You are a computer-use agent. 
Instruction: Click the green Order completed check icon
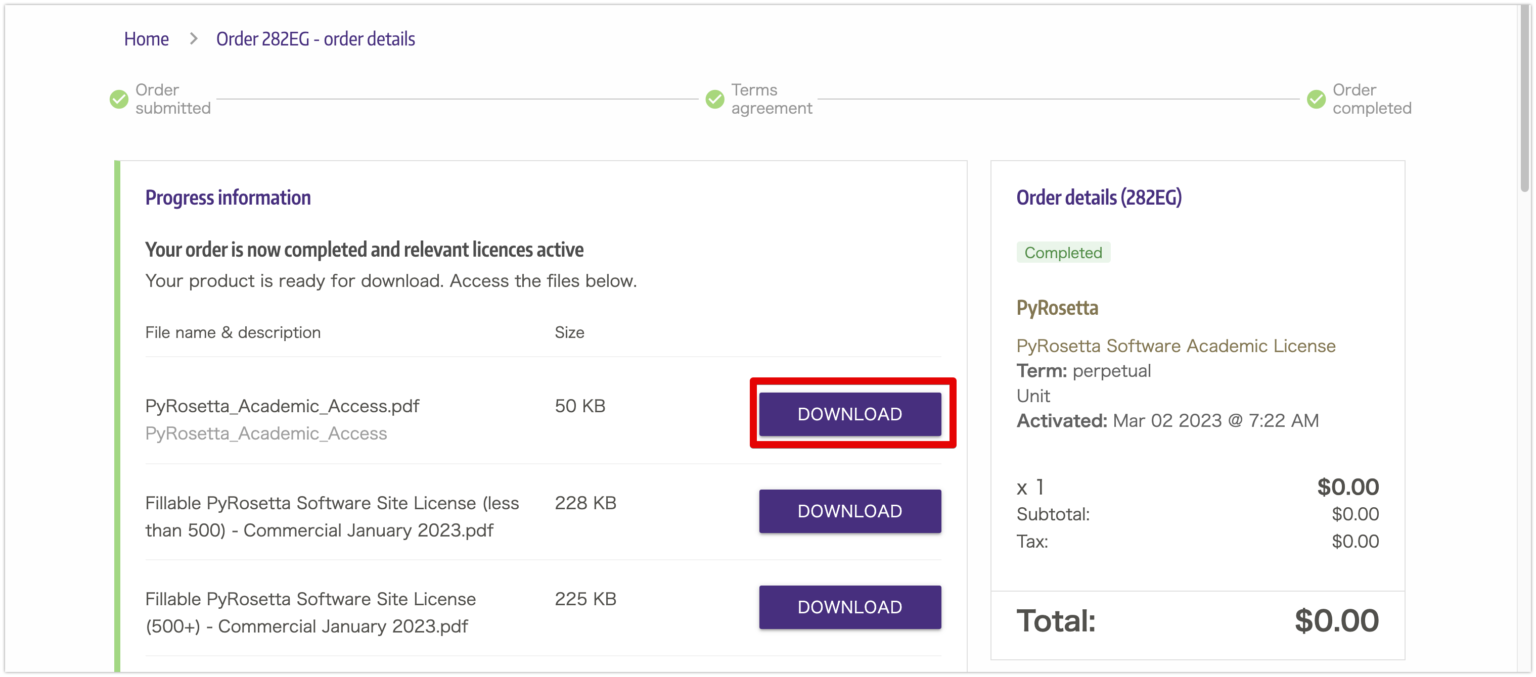pos(1317,99)
